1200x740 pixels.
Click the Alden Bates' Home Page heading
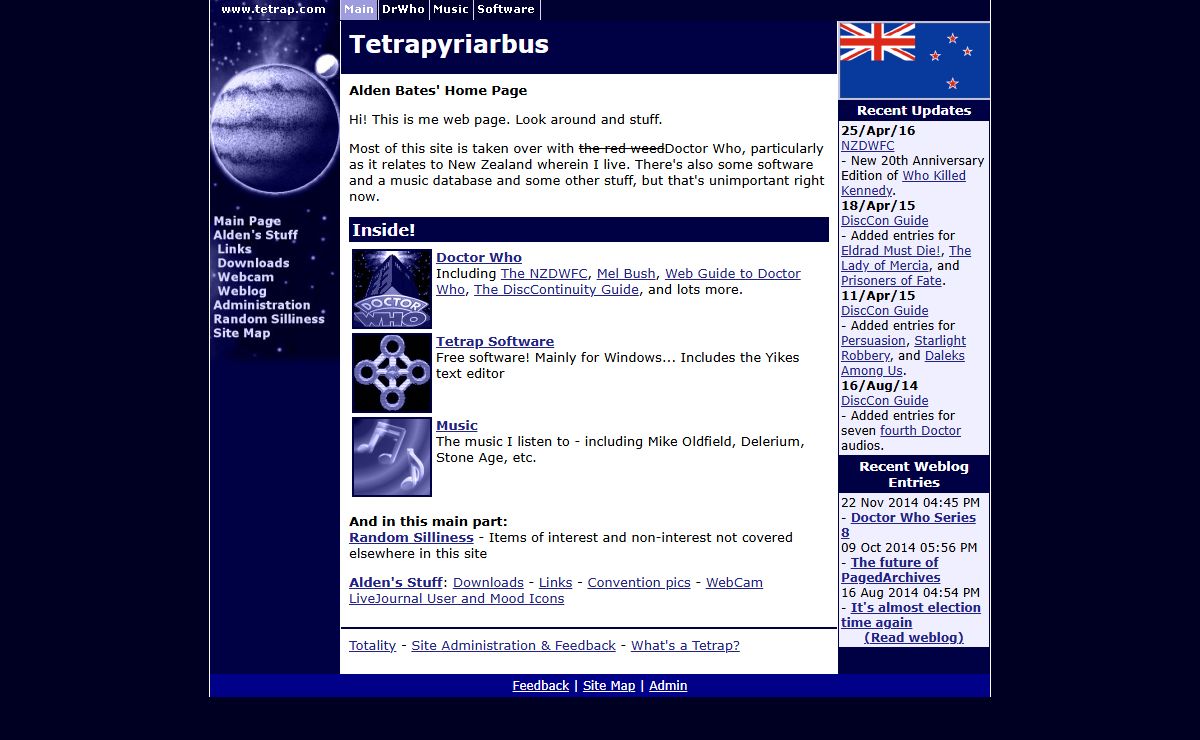[x=438, y=90]
